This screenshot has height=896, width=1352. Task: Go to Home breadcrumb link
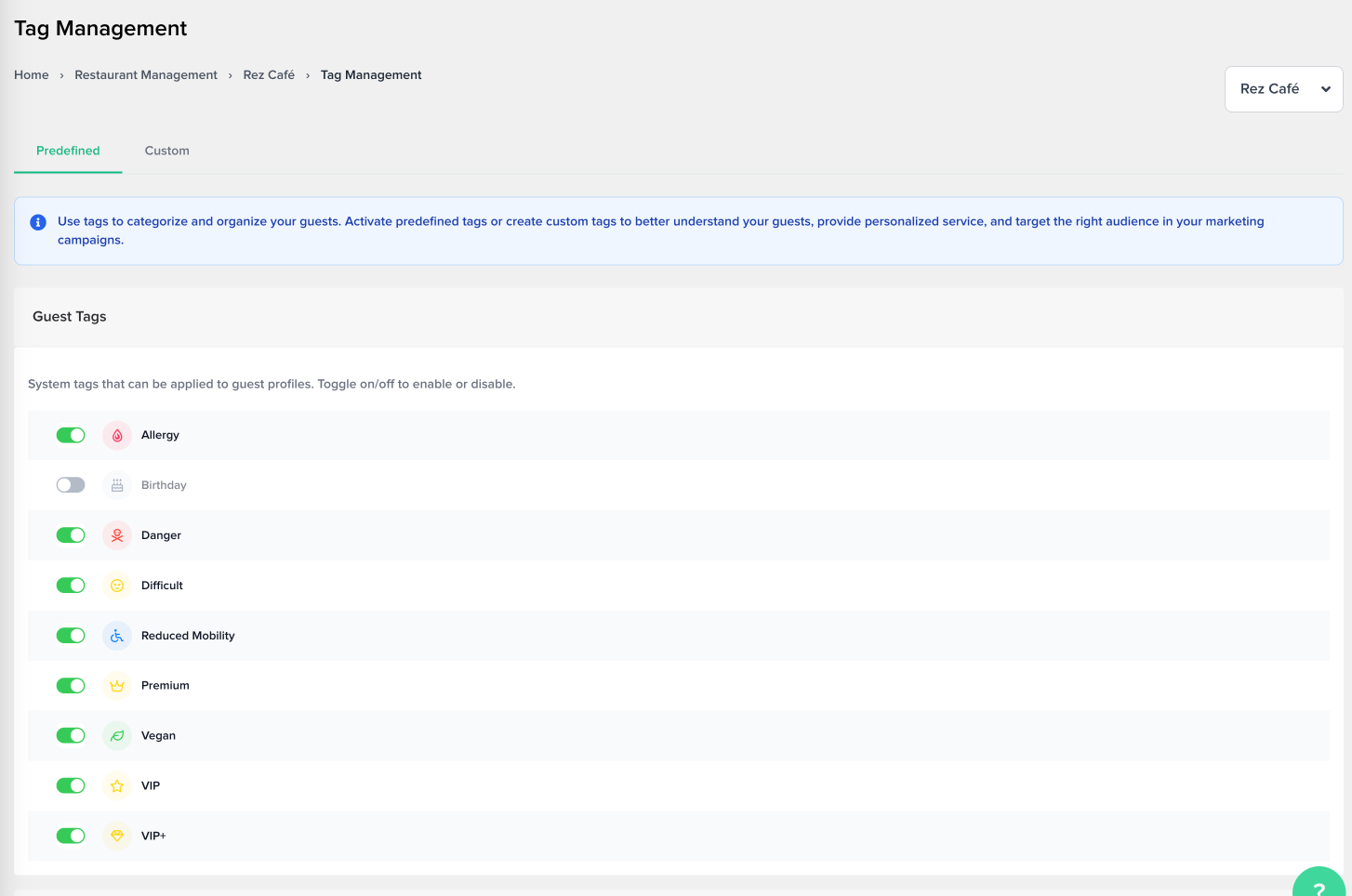(x=32, y=75)
